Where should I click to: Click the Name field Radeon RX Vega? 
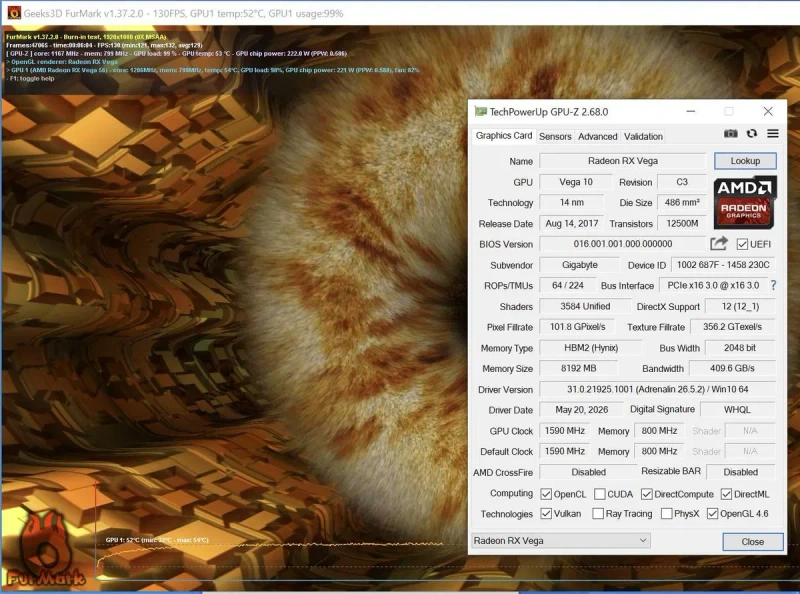622,161
